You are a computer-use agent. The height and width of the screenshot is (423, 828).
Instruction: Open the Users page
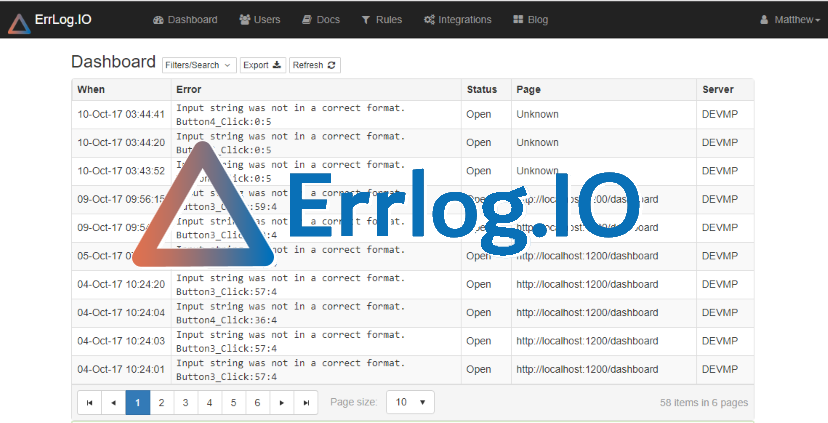[x=260, y=19]
